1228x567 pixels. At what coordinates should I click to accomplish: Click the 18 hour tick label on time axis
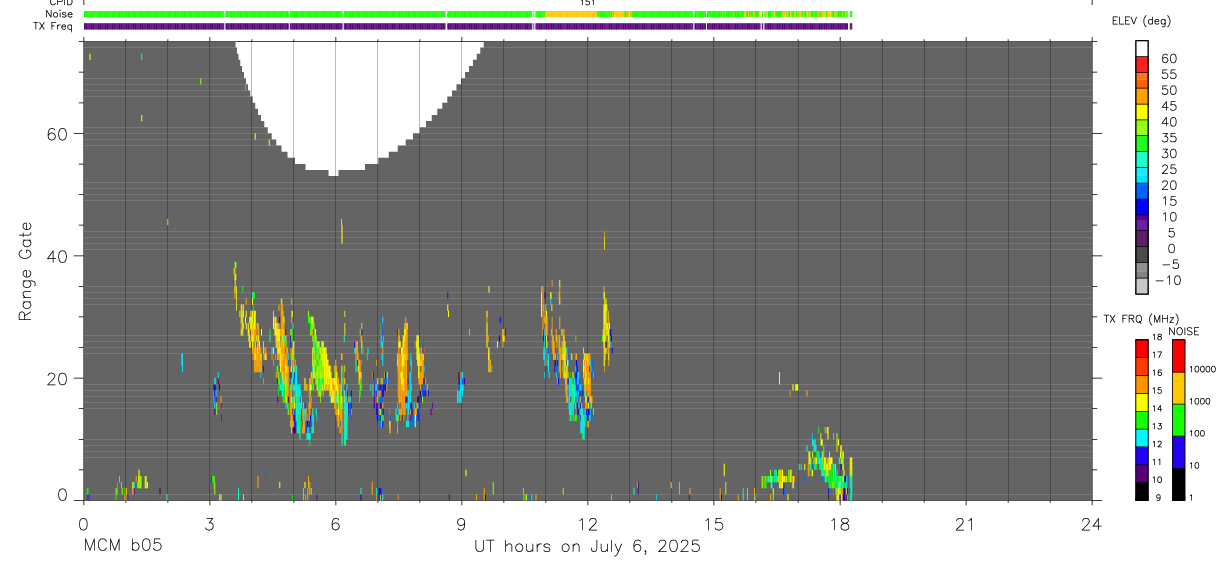pyautogui.click(x=839, y=523)
